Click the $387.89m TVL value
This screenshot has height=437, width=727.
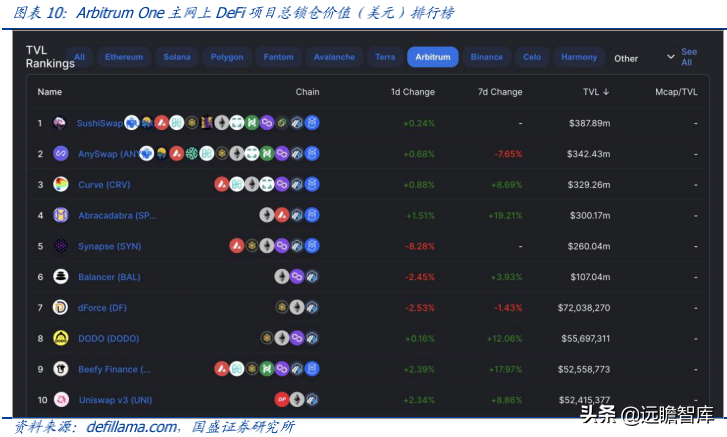589,123
